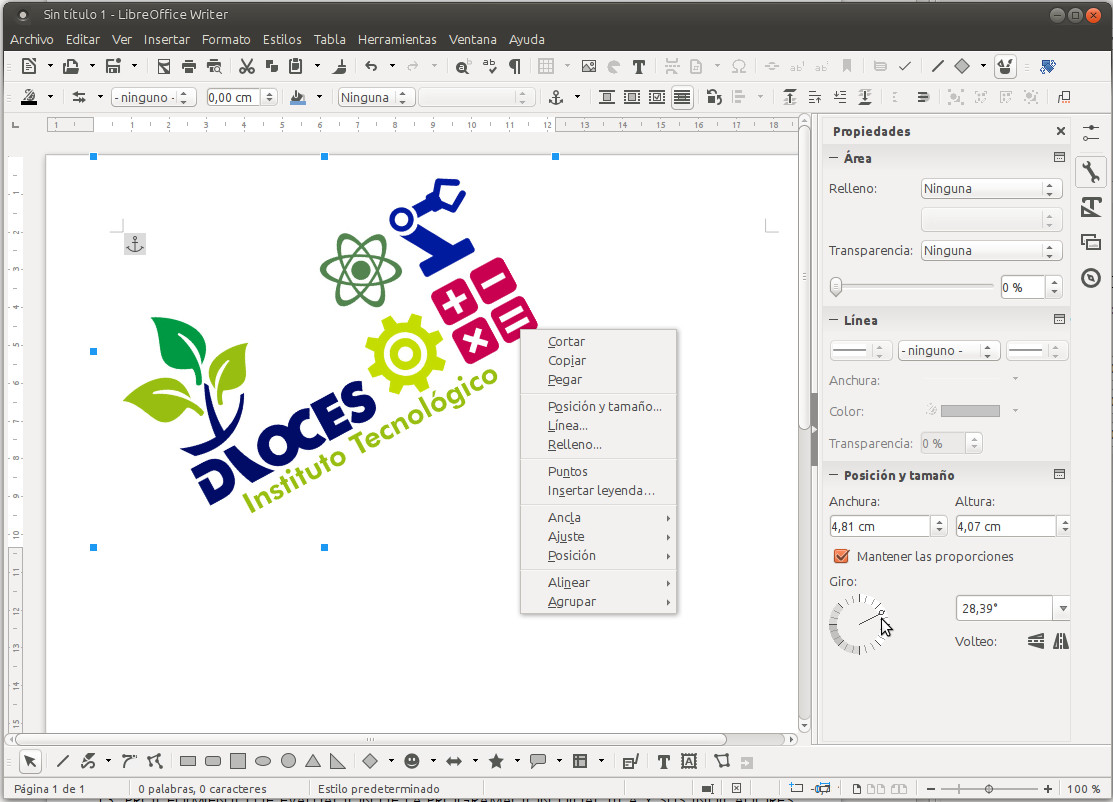This screenshot has height=802, width=1113.
Task: Toggle the sidebar Properties wrench button
Action: click(x=1091, y=171)
